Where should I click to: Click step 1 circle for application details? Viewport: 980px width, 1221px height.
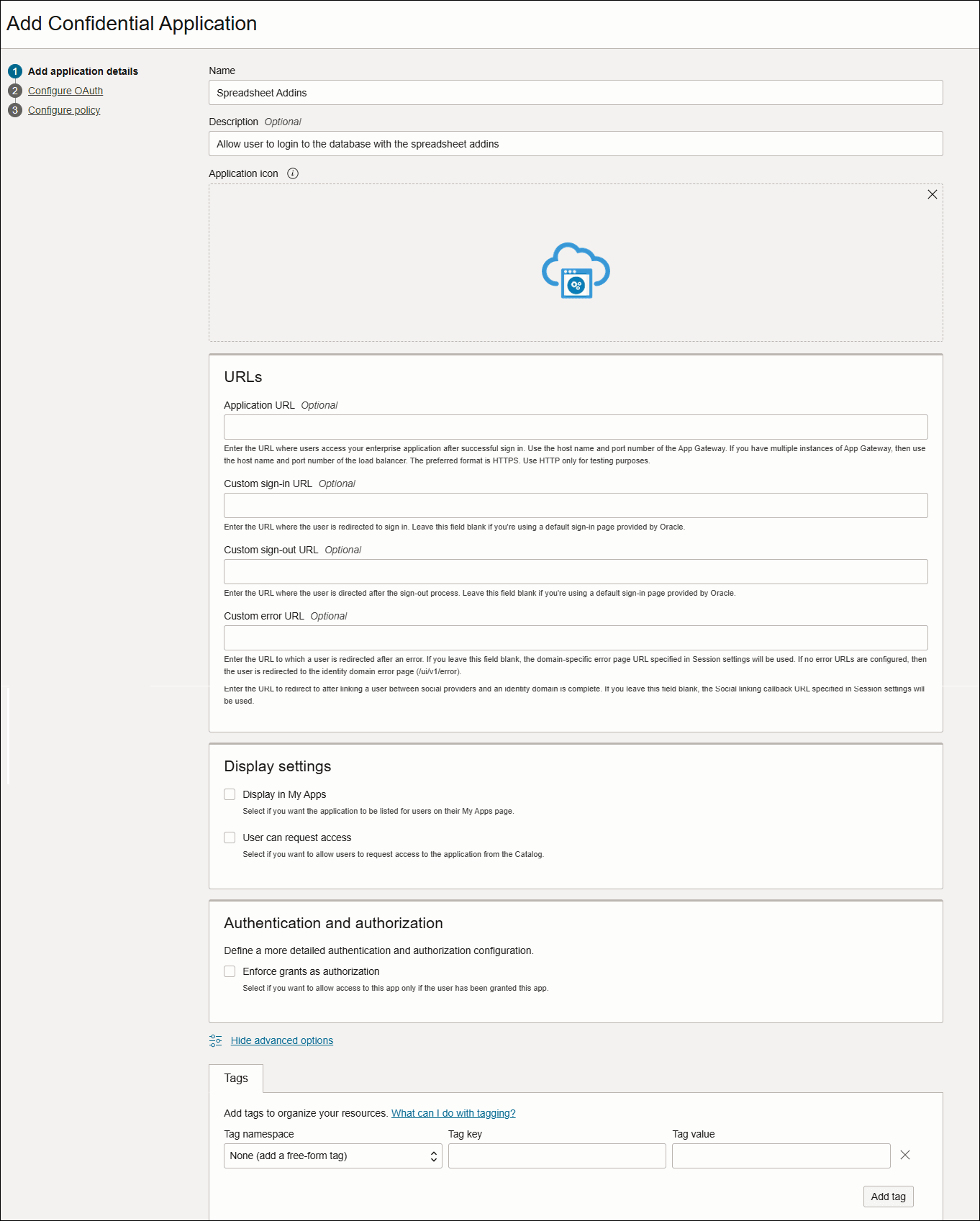tap(15, 71)
